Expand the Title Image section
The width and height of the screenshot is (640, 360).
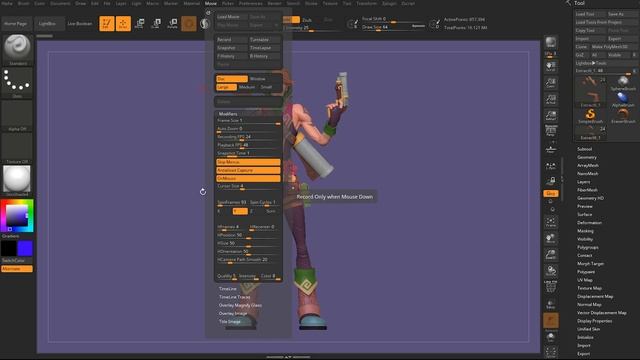[x=230, y=321]
